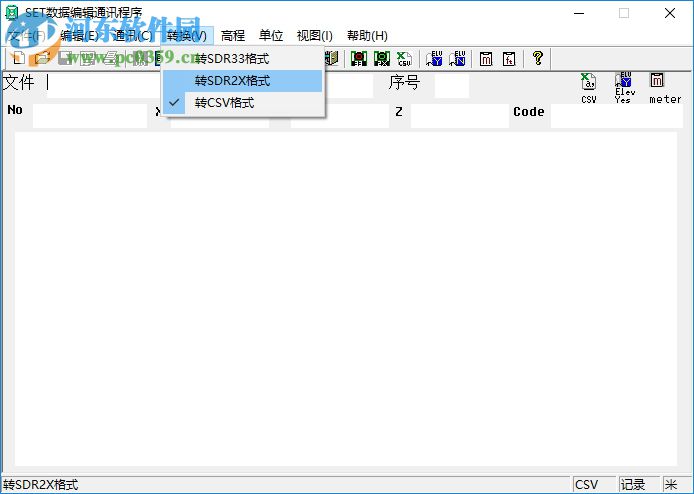
Task: Click the meter indicator icon at right
Action: coord(665,88)
